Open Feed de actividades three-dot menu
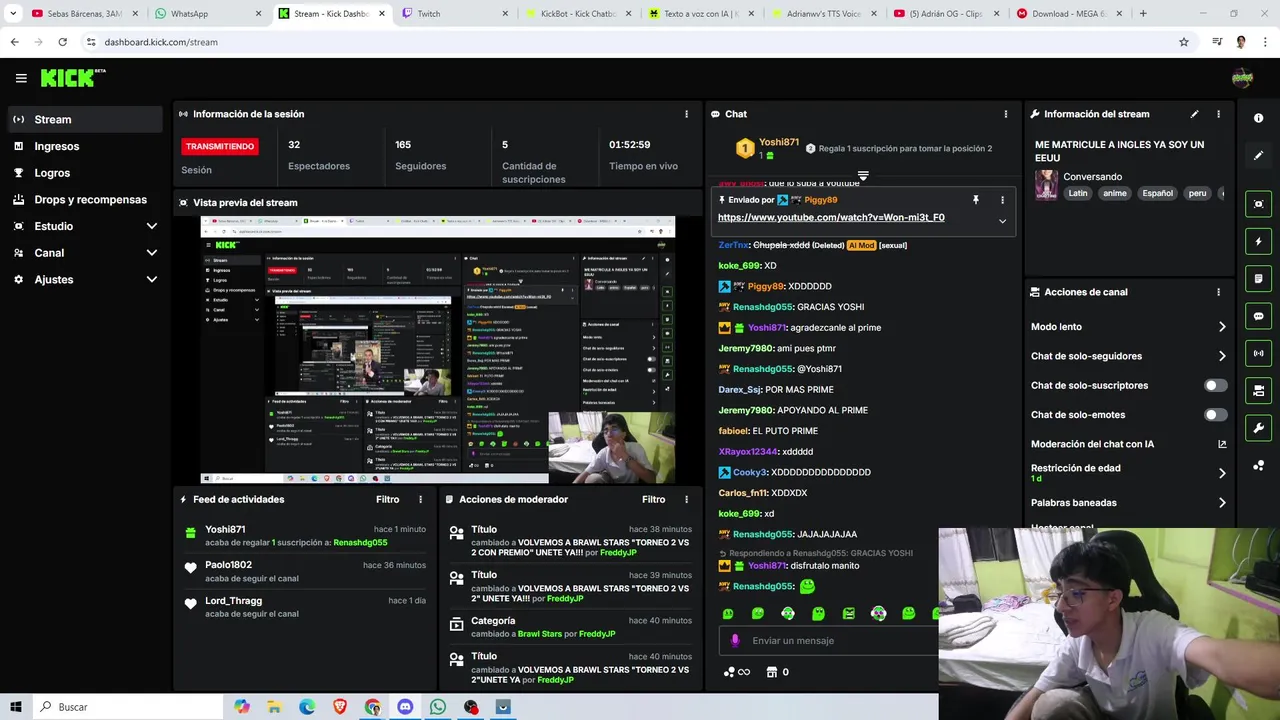This screenshot has width=1280, height=720. click(420, 499)
